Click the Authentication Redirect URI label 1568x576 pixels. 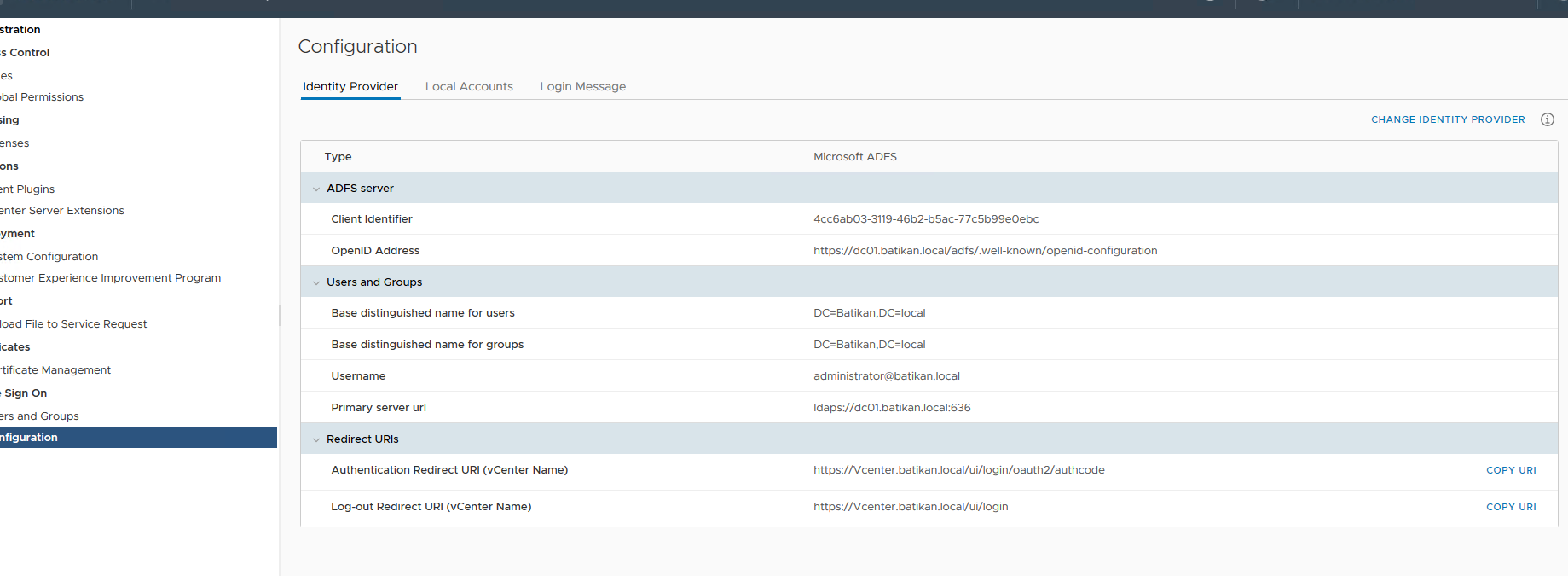[x=449, y=470]
